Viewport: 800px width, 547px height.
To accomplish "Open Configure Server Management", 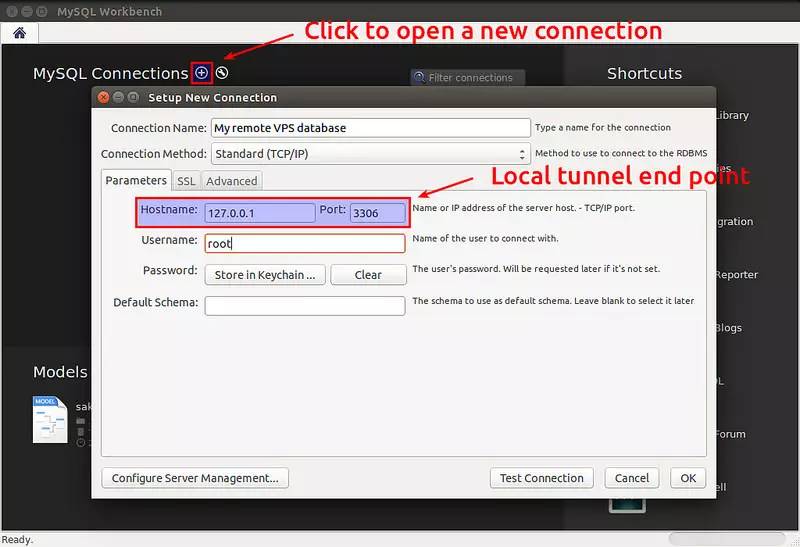I will 195,478.
